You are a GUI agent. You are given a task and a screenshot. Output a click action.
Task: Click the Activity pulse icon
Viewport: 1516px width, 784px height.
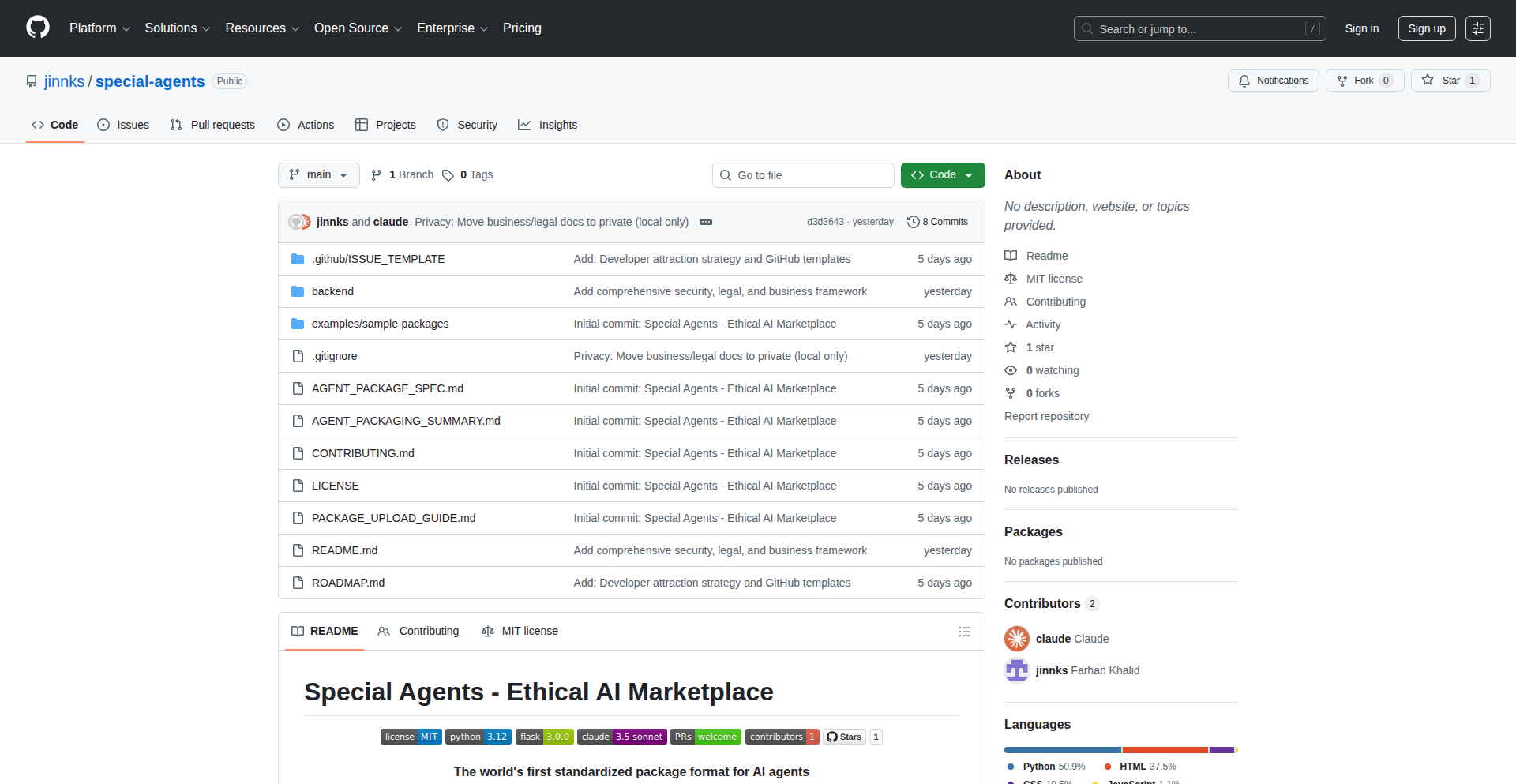tap(1011, 324)
